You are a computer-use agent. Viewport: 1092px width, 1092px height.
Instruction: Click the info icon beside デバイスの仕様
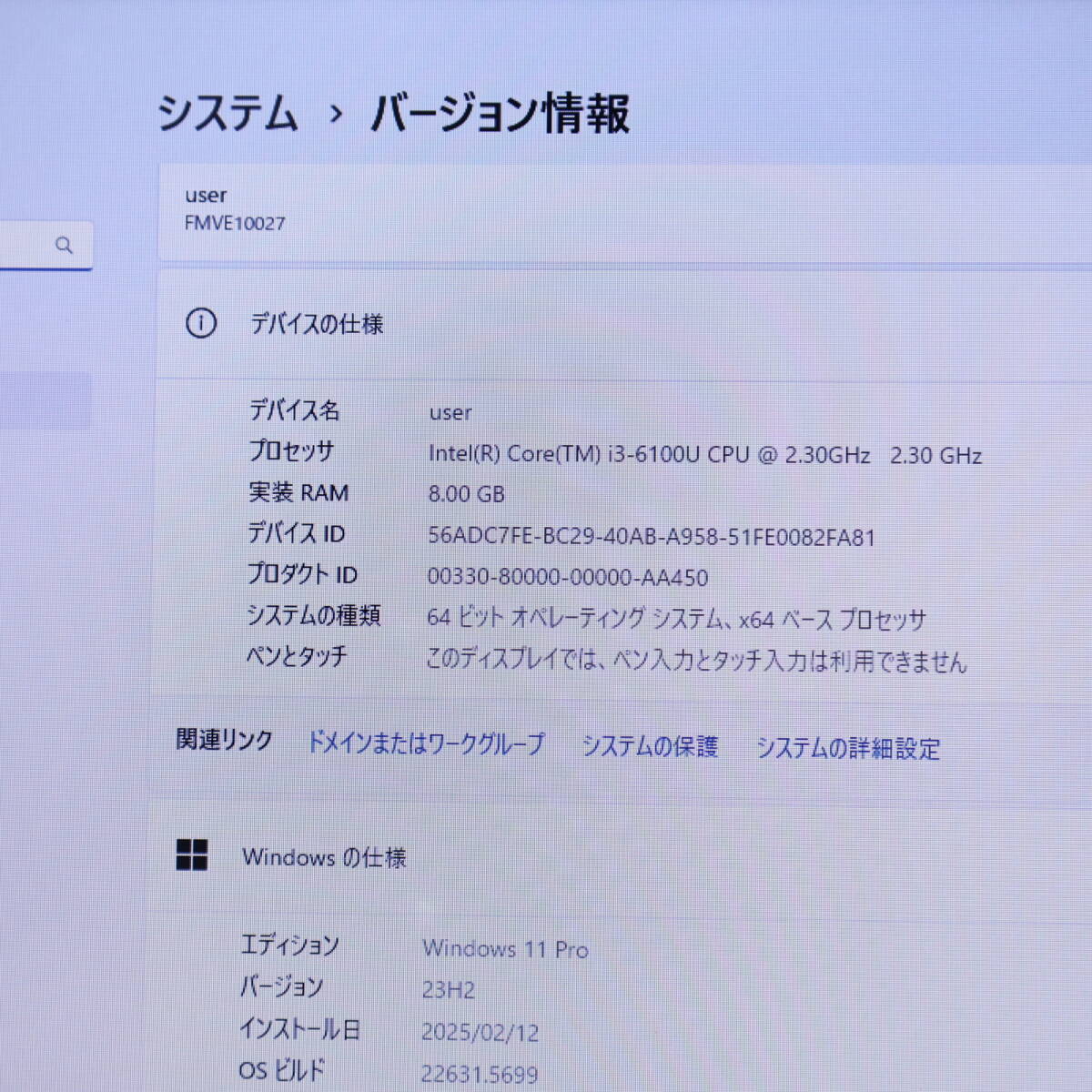point(200,323)
